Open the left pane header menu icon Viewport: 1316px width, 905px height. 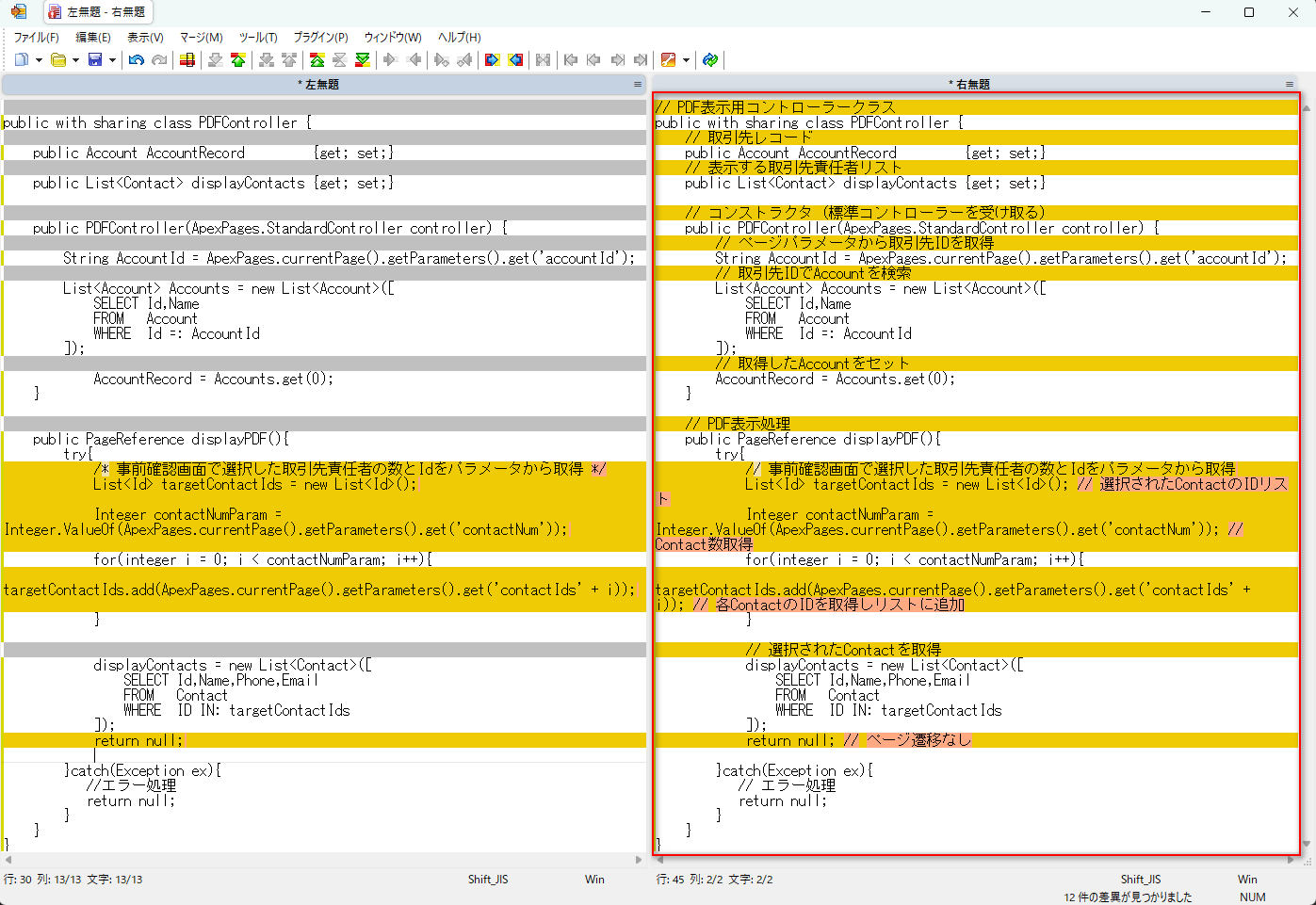point(638,85)
